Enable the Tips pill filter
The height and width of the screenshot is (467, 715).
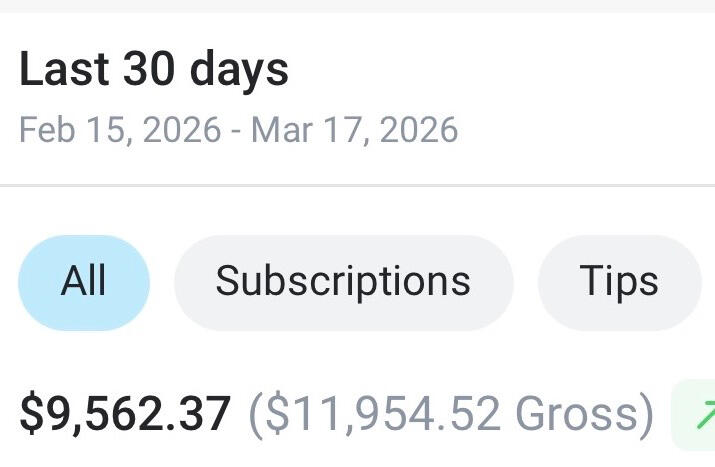pos(619,282)
